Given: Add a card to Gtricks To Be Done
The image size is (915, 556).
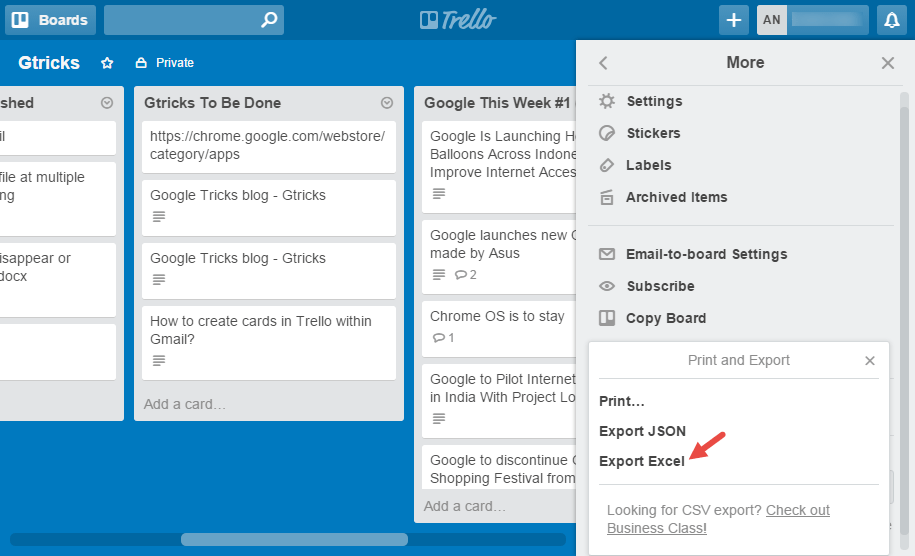Looking at the screenshot, I should [184, 404].
